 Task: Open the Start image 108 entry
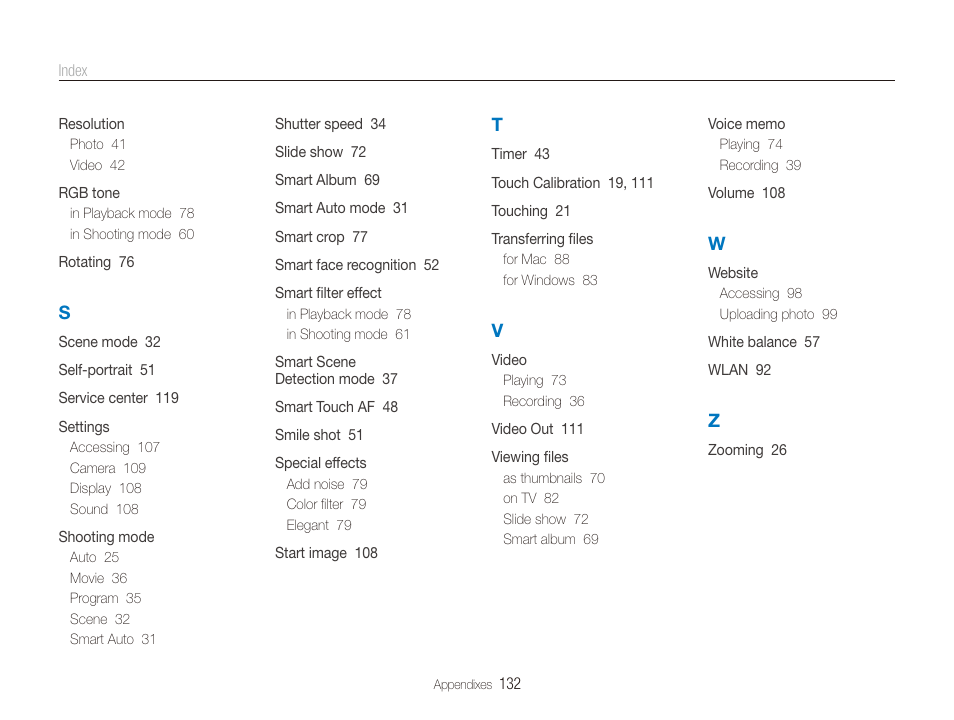tap(326, 553)
